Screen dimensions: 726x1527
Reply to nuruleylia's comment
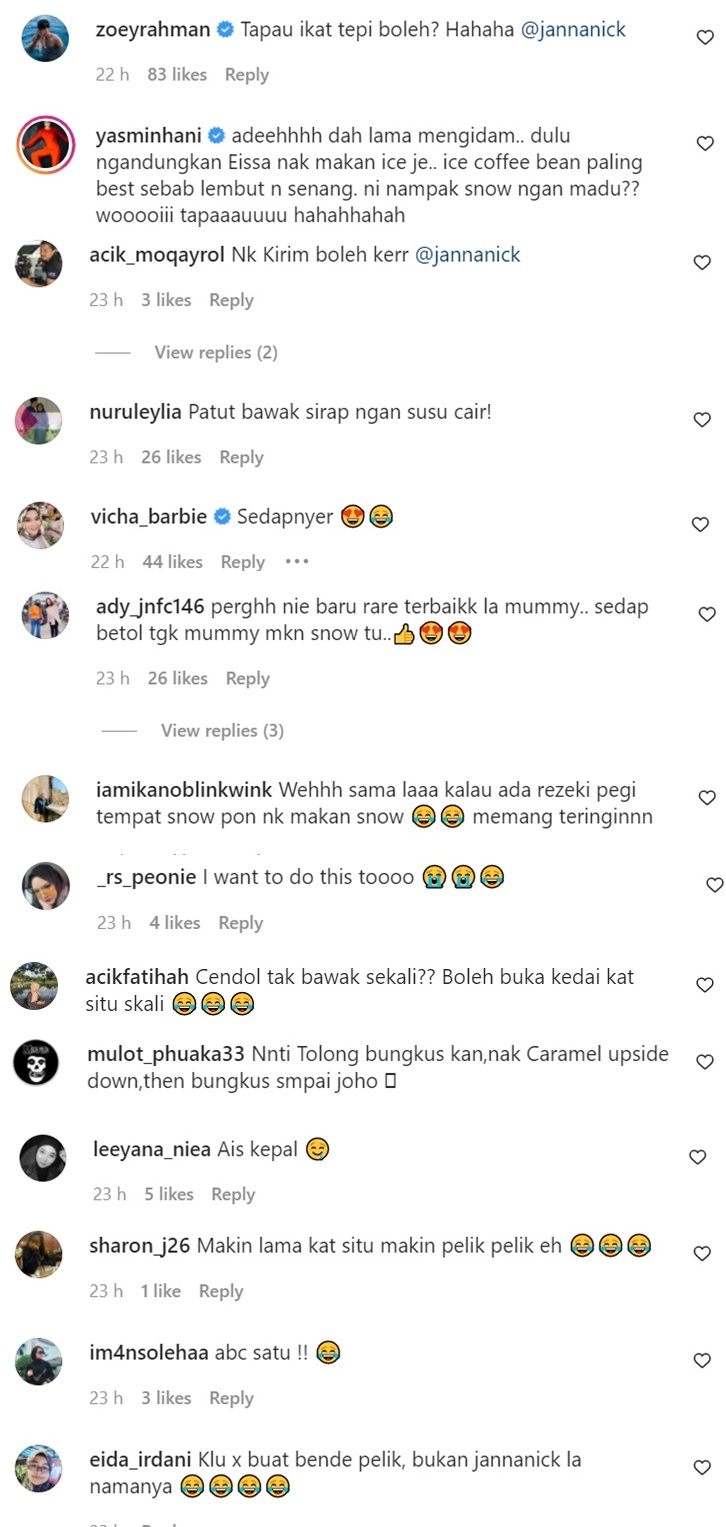pyautogui.click(x=241, y=457)
